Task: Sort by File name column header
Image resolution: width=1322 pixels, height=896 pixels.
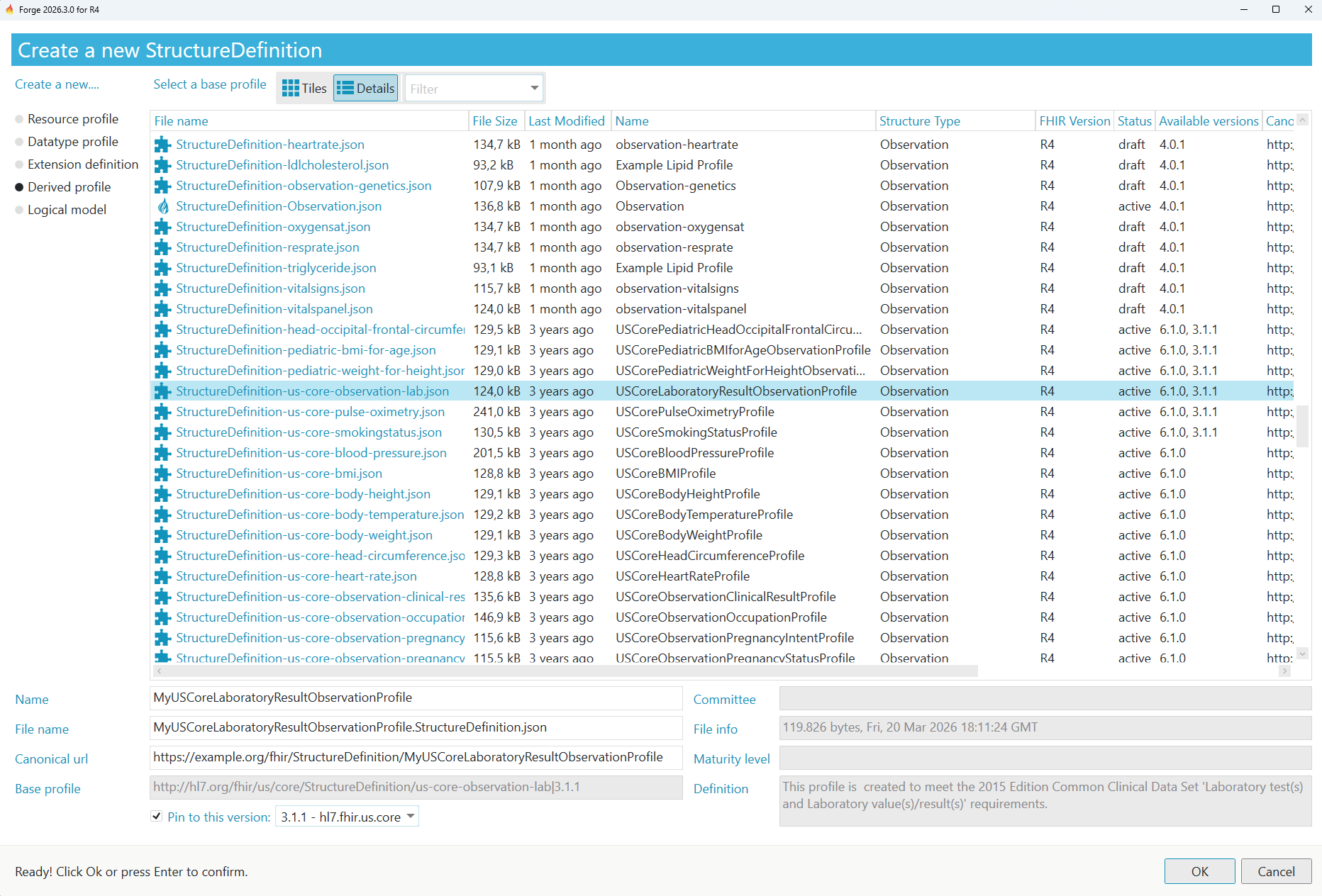Action: tap(309, 121)
